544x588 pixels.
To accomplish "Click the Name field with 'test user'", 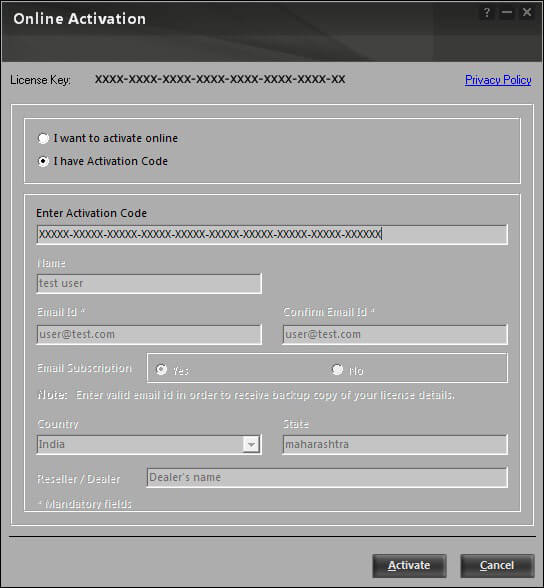I will click(x=149, y=284).
